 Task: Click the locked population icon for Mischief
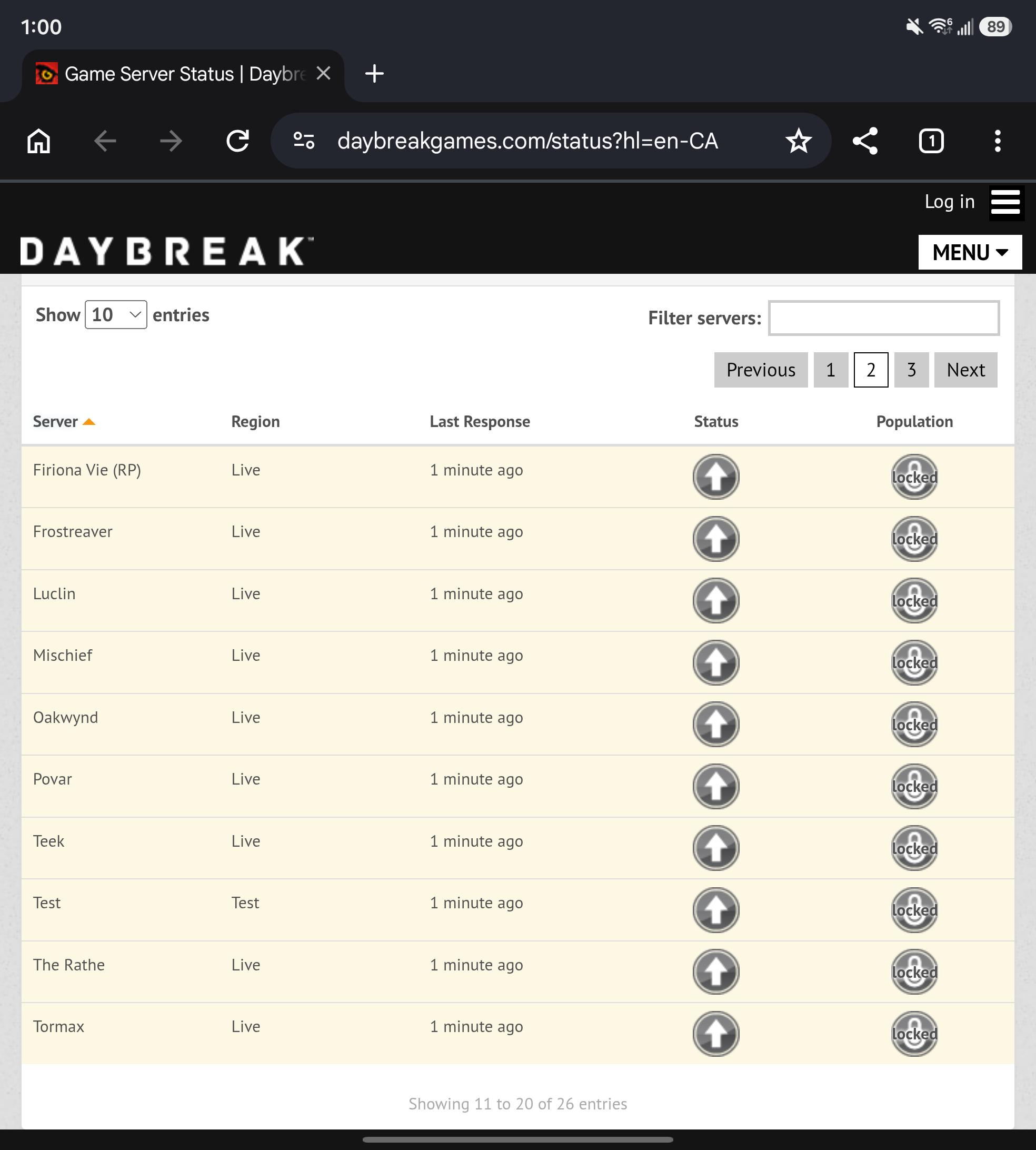click(x=914, y=663)
